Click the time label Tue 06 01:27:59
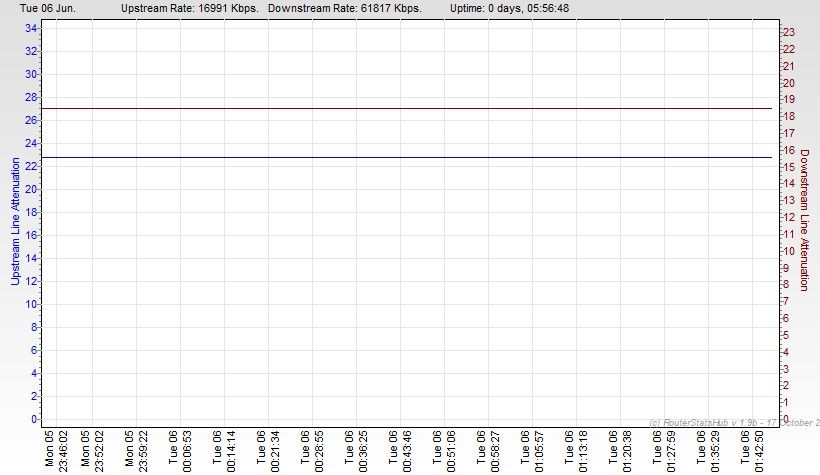Image resolution: width=820 pixels, height=475 pixels. pyautogui.click(x=664, y=451)
